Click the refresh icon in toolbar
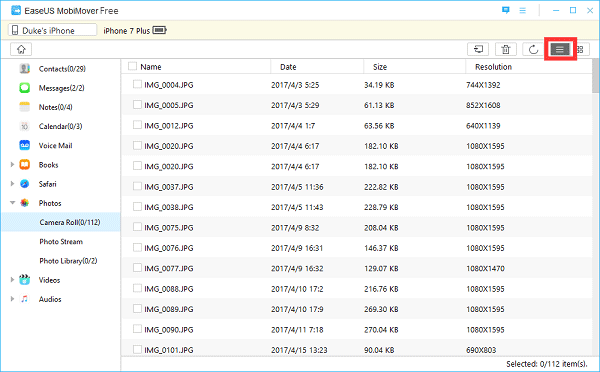 pos(533,49)
